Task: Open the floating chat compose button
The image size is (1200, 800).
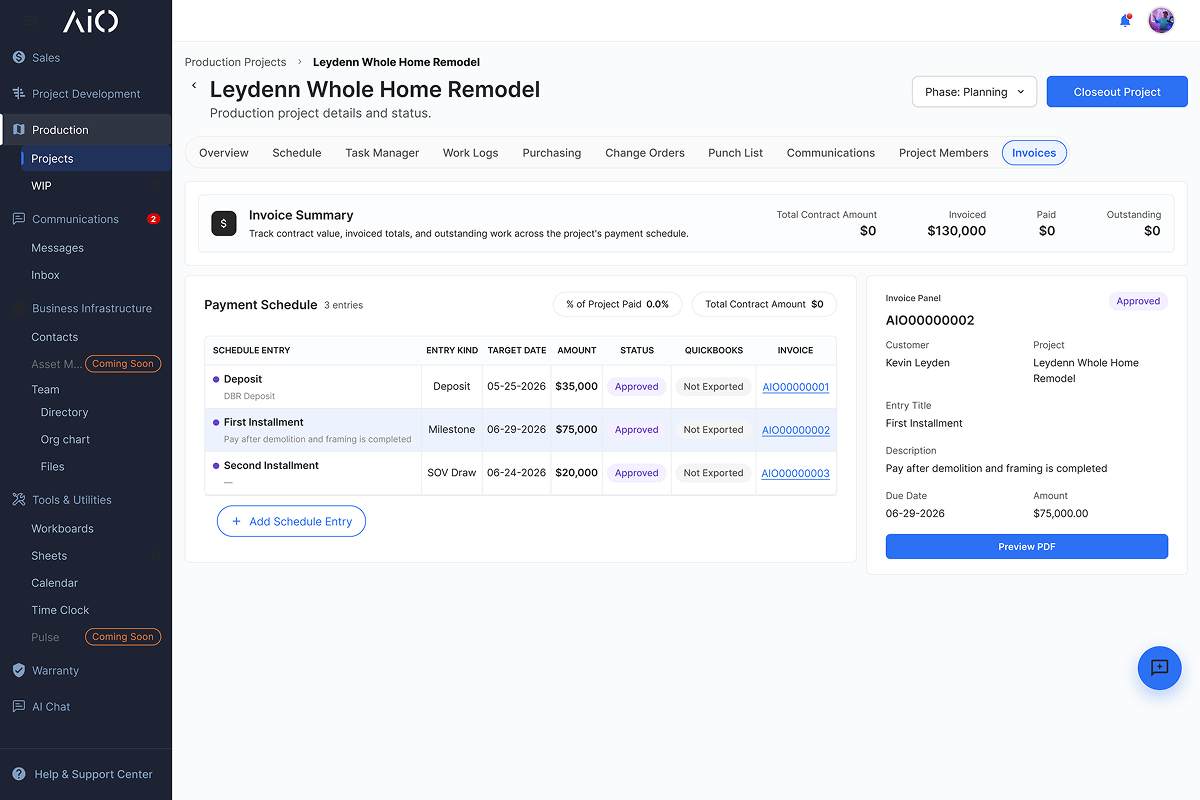Action: [1160, 668]
